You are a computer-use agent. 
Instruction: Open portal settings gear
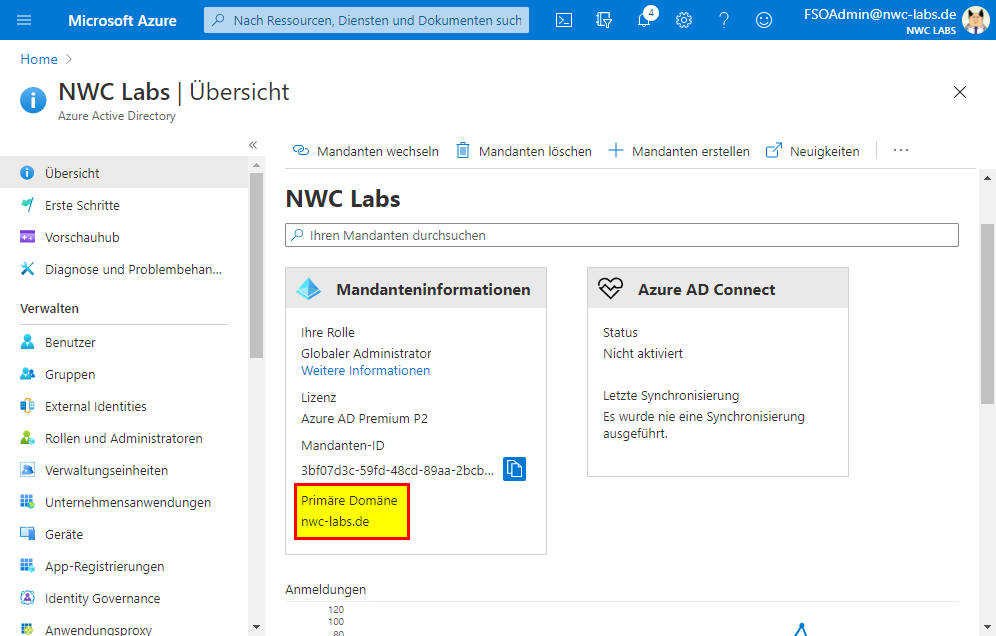point(684,20)
